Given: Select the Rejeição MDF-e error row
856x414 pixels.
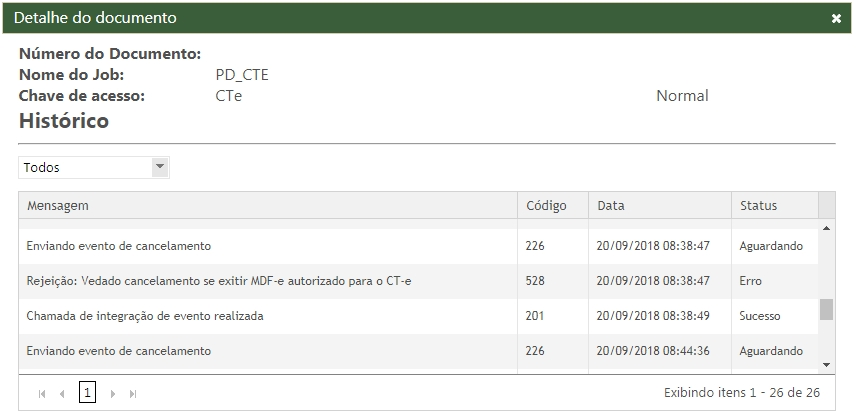Looking at the screenshot, I should point(219,281).
